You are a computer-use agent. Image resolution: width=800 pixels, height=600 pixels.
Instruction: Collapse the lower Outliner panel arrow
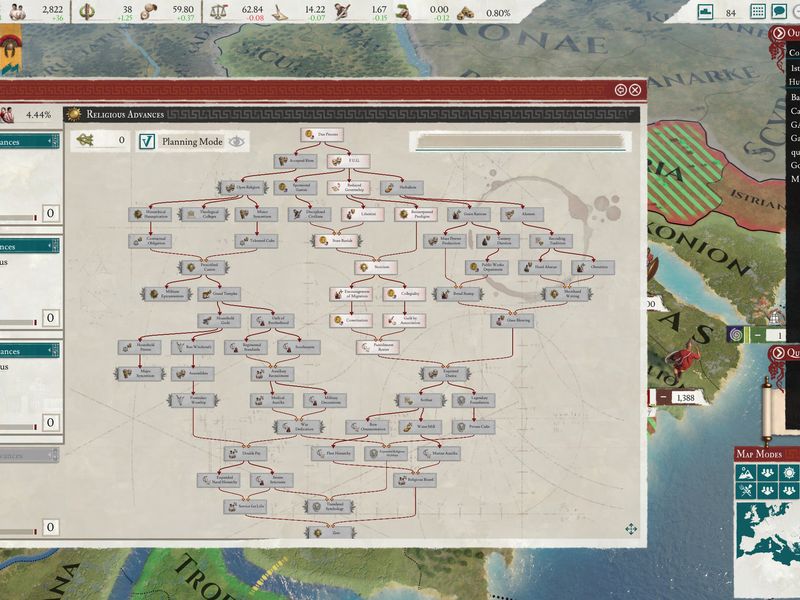click(x=779, y=353)
